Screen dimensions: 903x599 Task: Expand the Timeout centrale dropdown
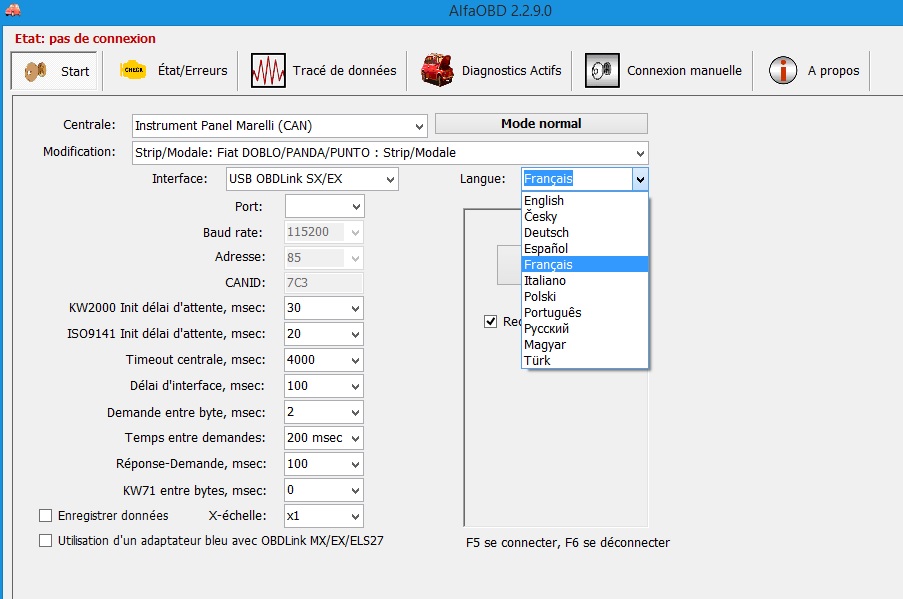point(355,360)
